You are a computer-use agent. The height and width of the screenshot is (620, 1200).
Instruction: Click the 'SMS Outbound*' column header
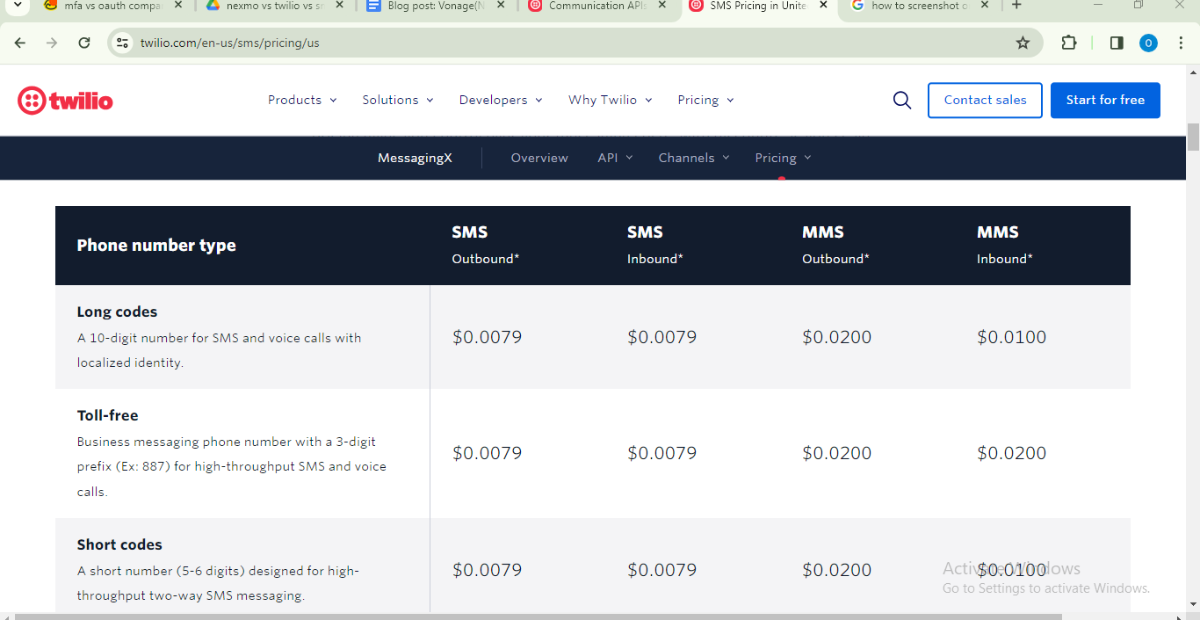pyautogui.click(x=485, y=245)
